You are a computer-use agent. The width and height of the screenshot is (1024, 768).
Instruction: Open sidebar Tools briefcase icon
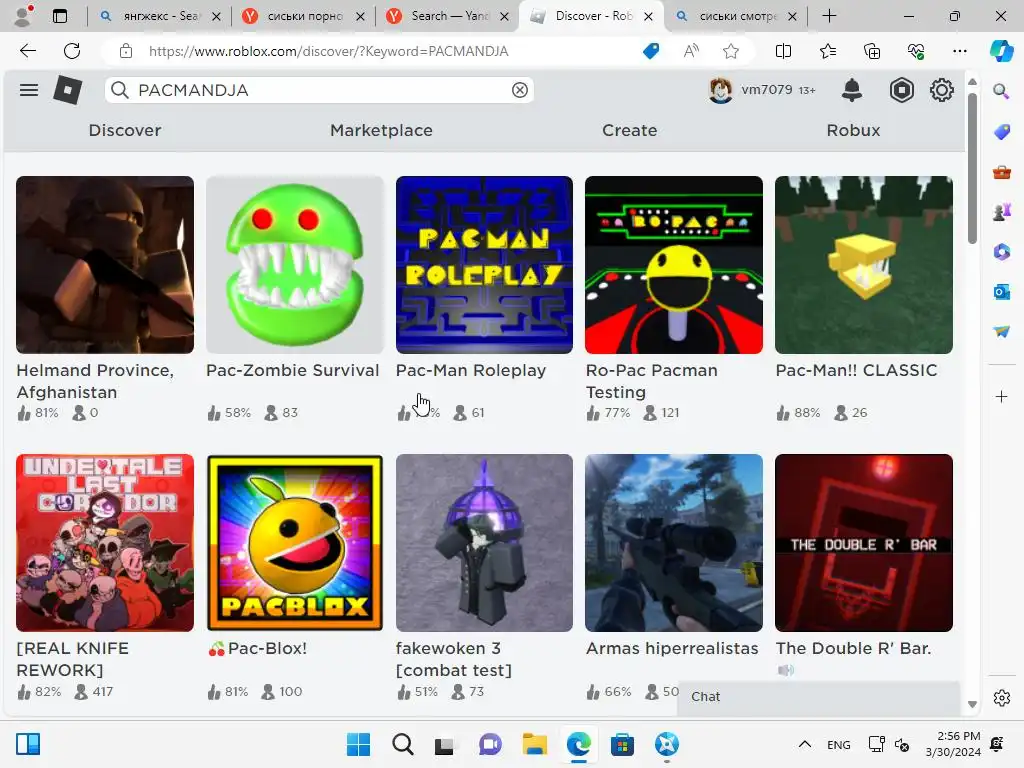tap(1001, 172)
